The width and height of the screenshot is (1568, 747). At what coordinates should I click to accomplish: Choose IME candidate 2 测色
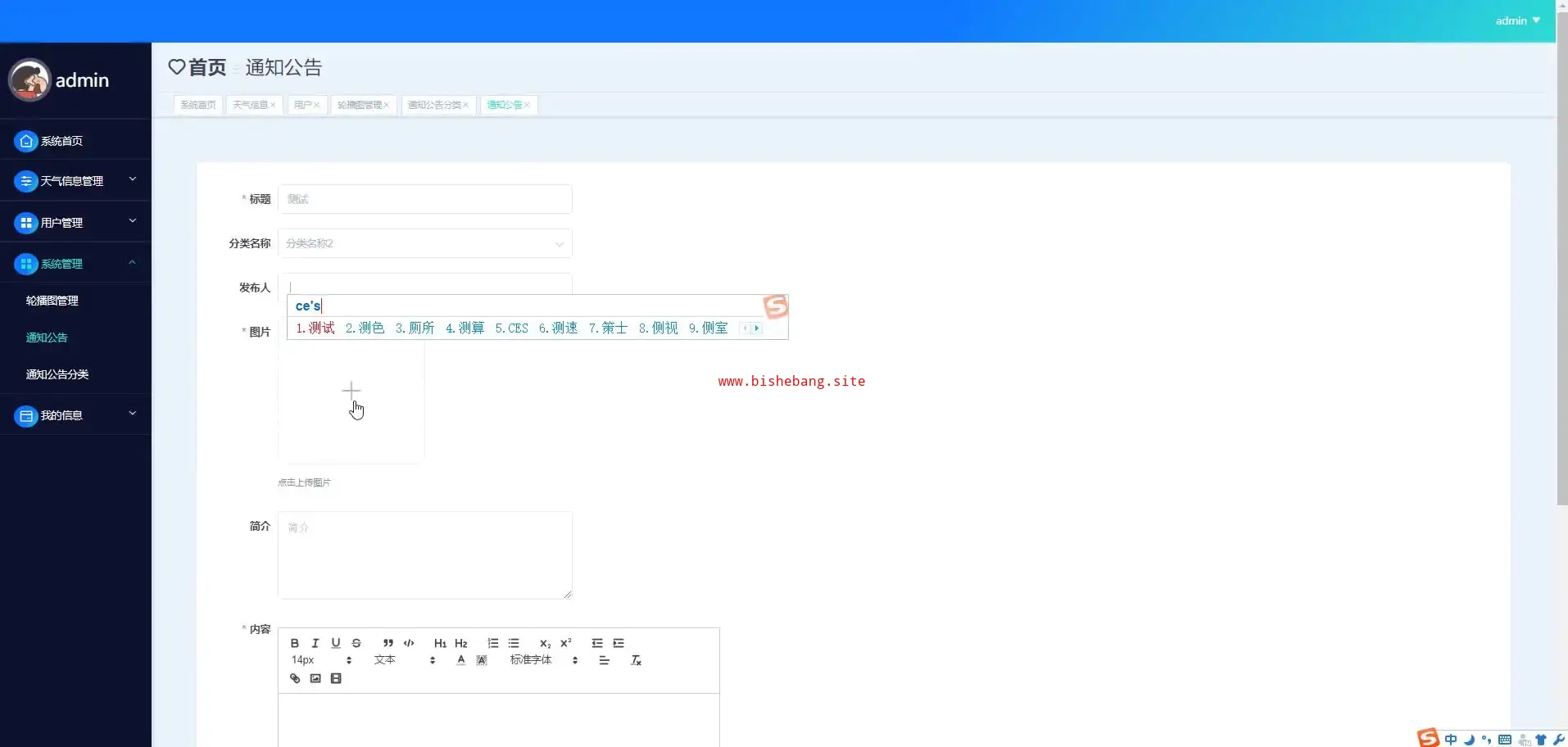(365, 328)
